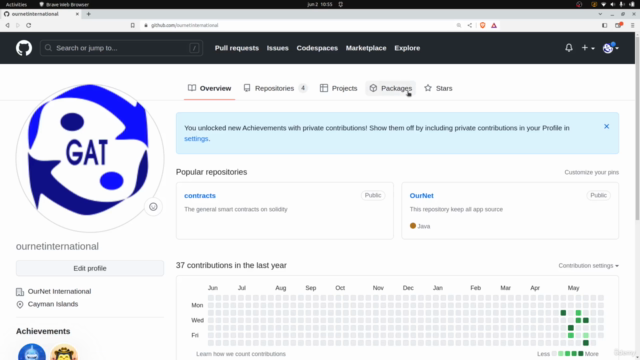Image resolution: width=640 pixels, height=360 pixels.
Task: Click the zoom magnifier in the address bar
Action: pos(459,25)
